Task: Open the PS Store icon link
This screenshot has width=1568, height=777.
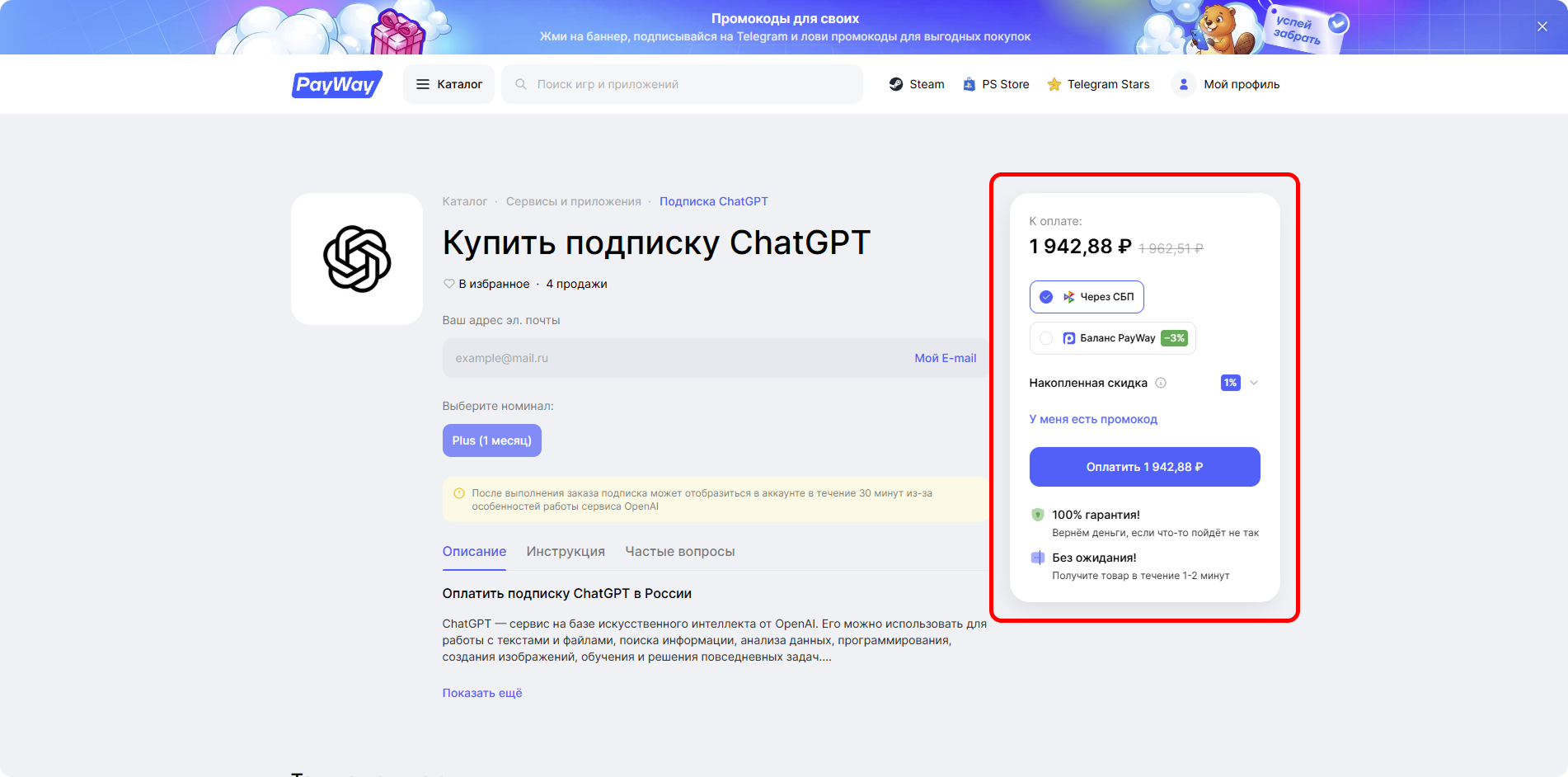Action: point(969,84)
